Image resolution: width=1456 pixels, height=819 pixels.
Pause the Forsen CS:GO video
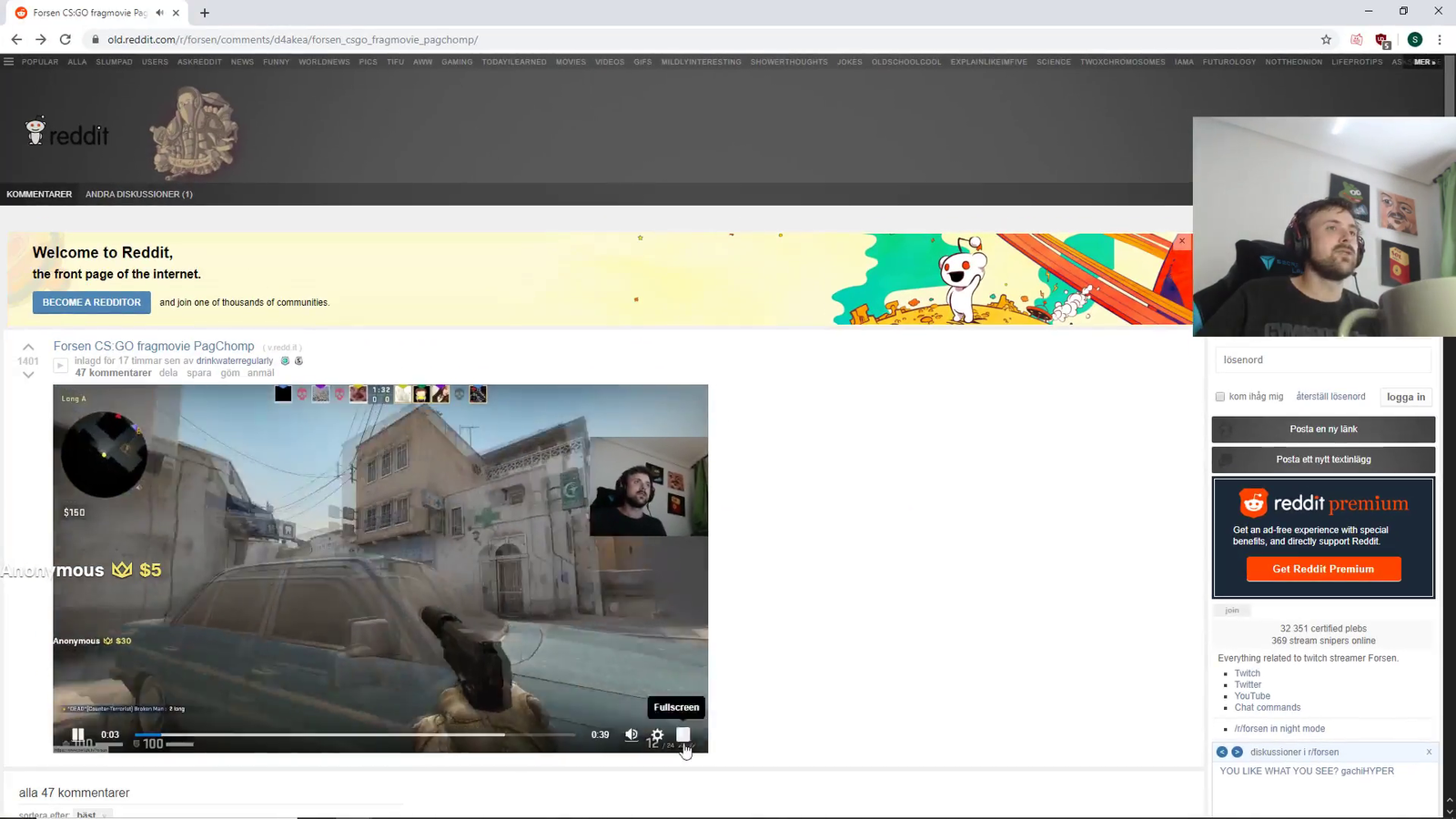tap(78, 734)
